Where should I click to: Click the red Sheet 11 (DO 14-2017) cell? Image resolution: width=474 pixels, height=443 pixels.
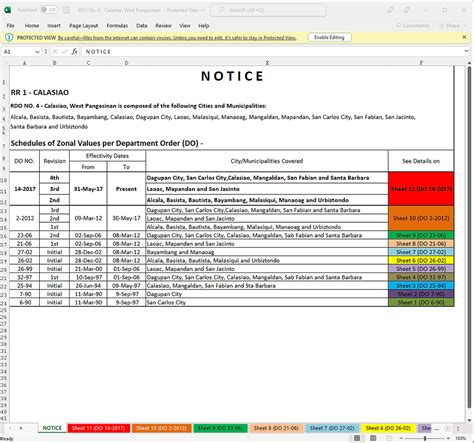tap(421, 189)
